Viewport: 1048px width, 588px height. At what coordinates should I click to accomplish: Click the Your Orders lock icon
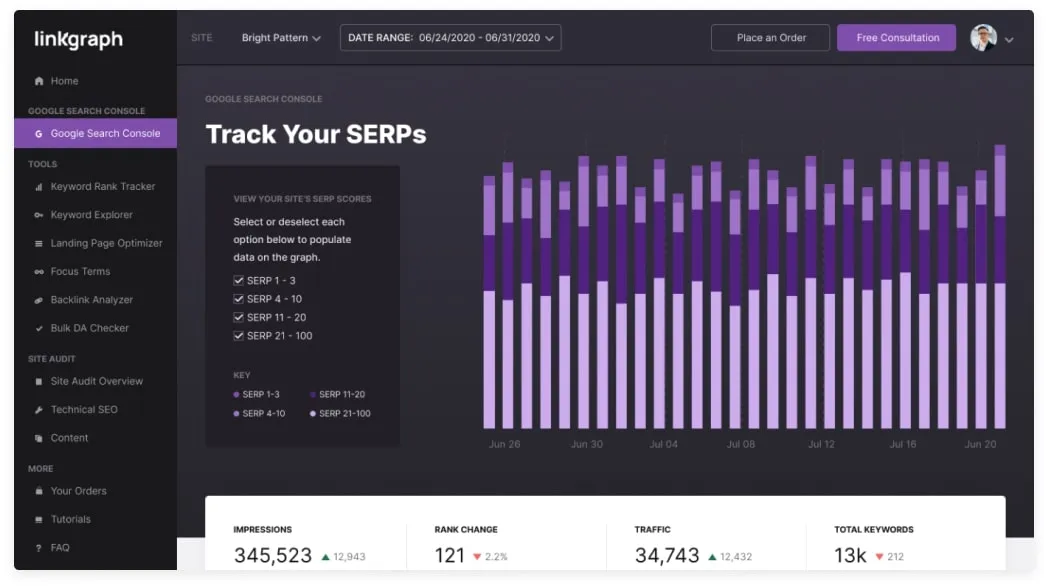(39, 491)
